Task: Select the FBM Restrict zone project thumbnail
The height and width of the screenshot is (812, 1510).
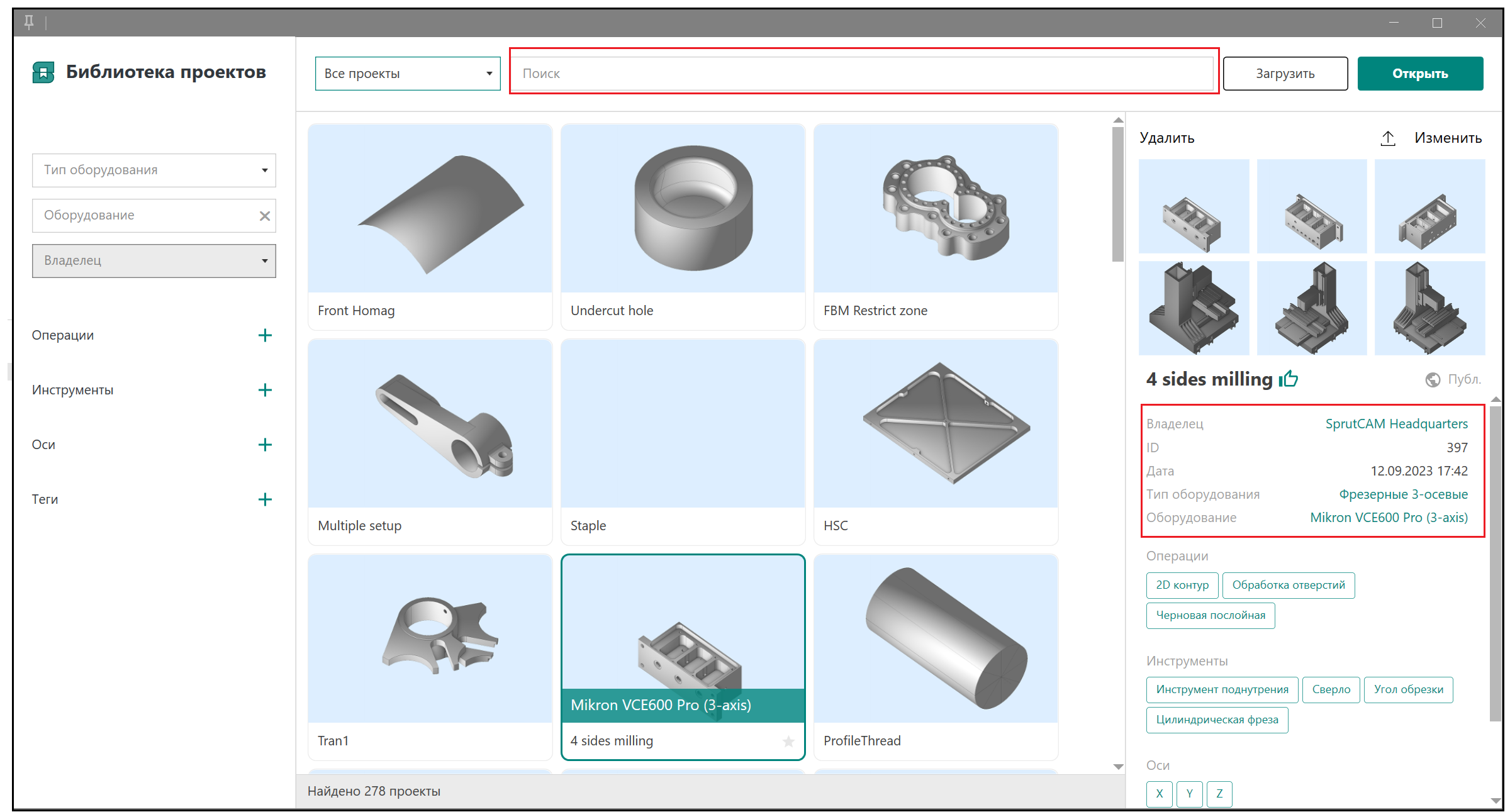Action: coord(936,209)
